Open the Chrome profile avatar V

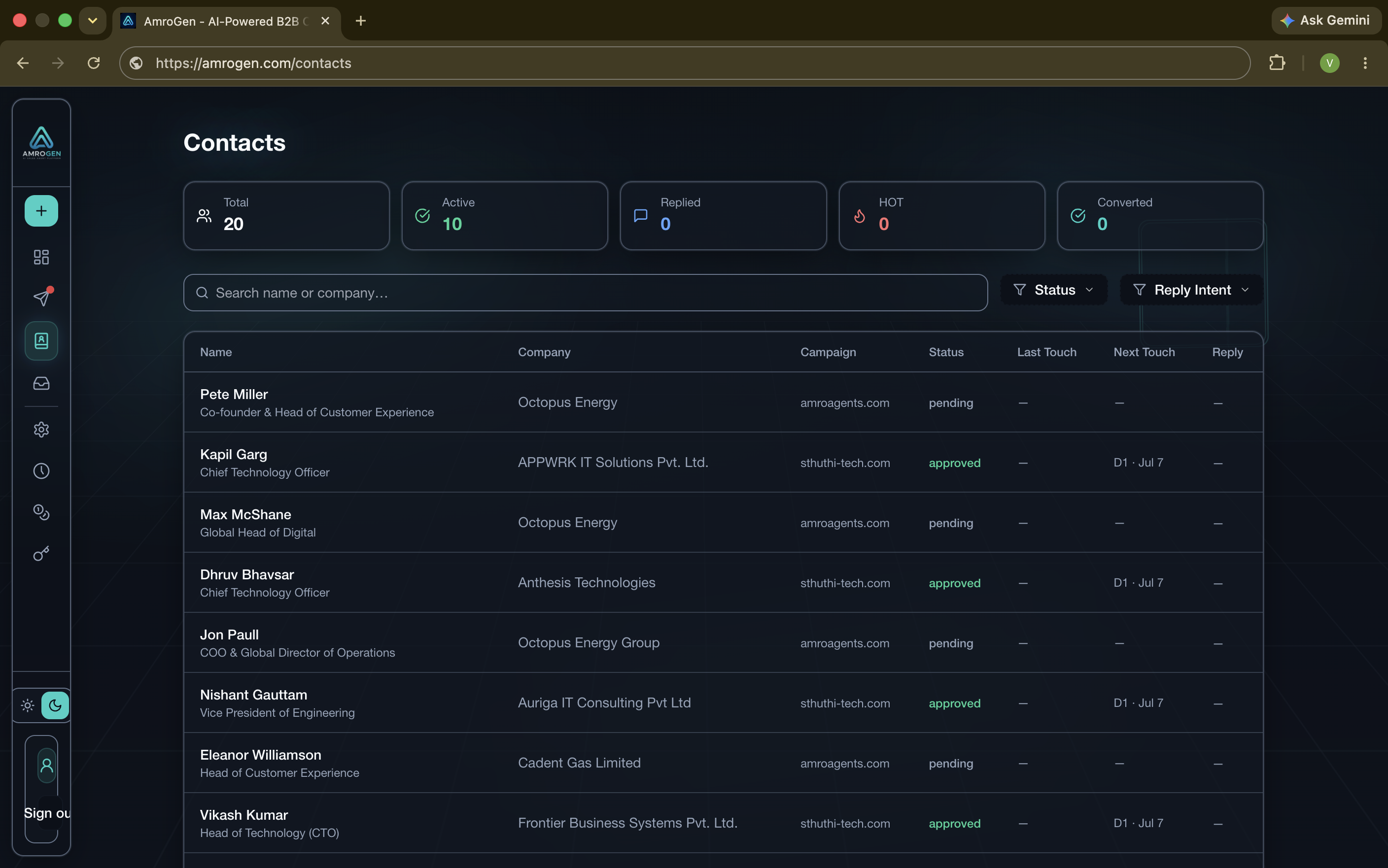pos(1329,63)
